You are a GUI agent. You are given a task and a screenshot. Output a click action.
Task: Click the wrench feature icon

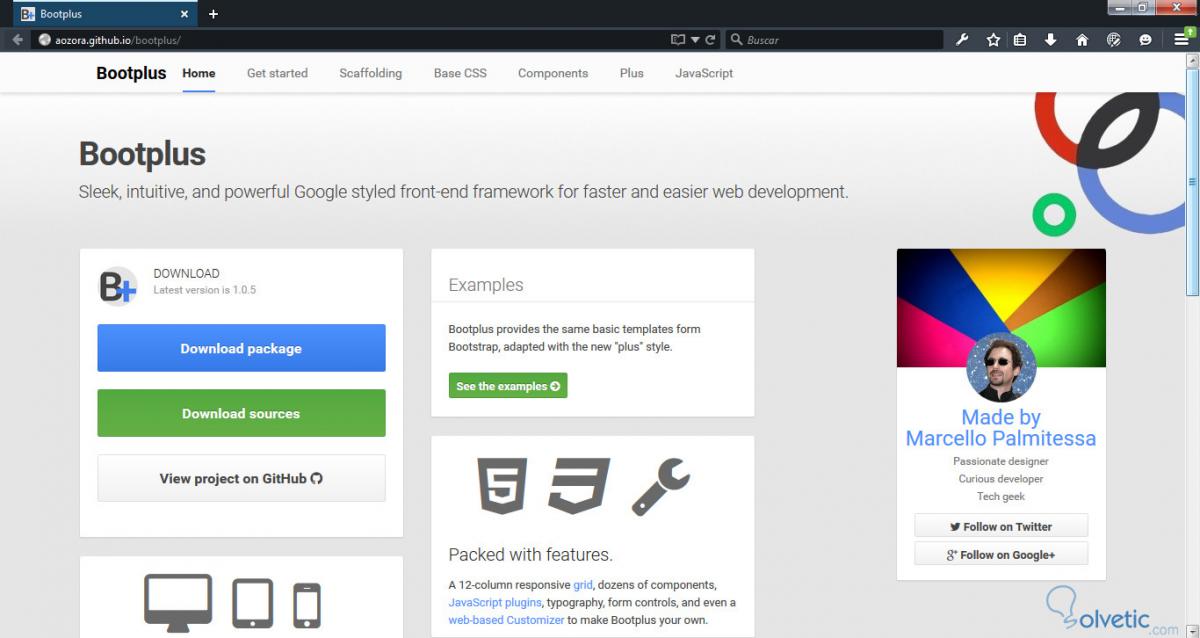tap(660, 487)
